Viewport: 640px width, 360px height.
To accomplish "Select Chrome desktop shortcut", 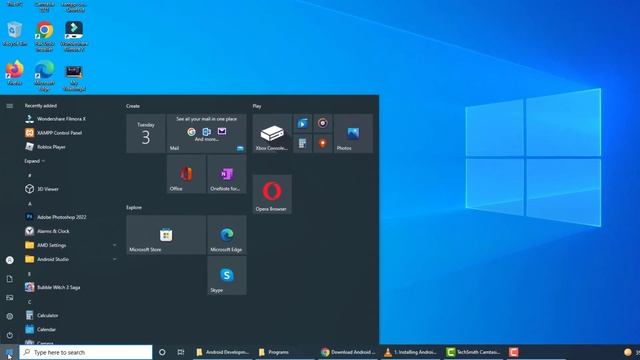I will pos(44,37).
